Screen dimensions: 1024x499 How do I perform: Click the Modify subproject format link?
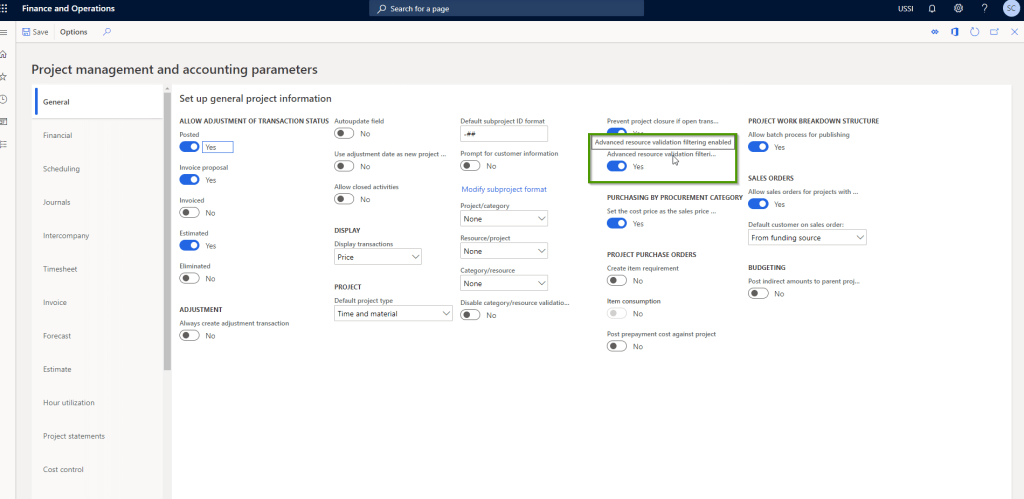(x=503, y=189)
